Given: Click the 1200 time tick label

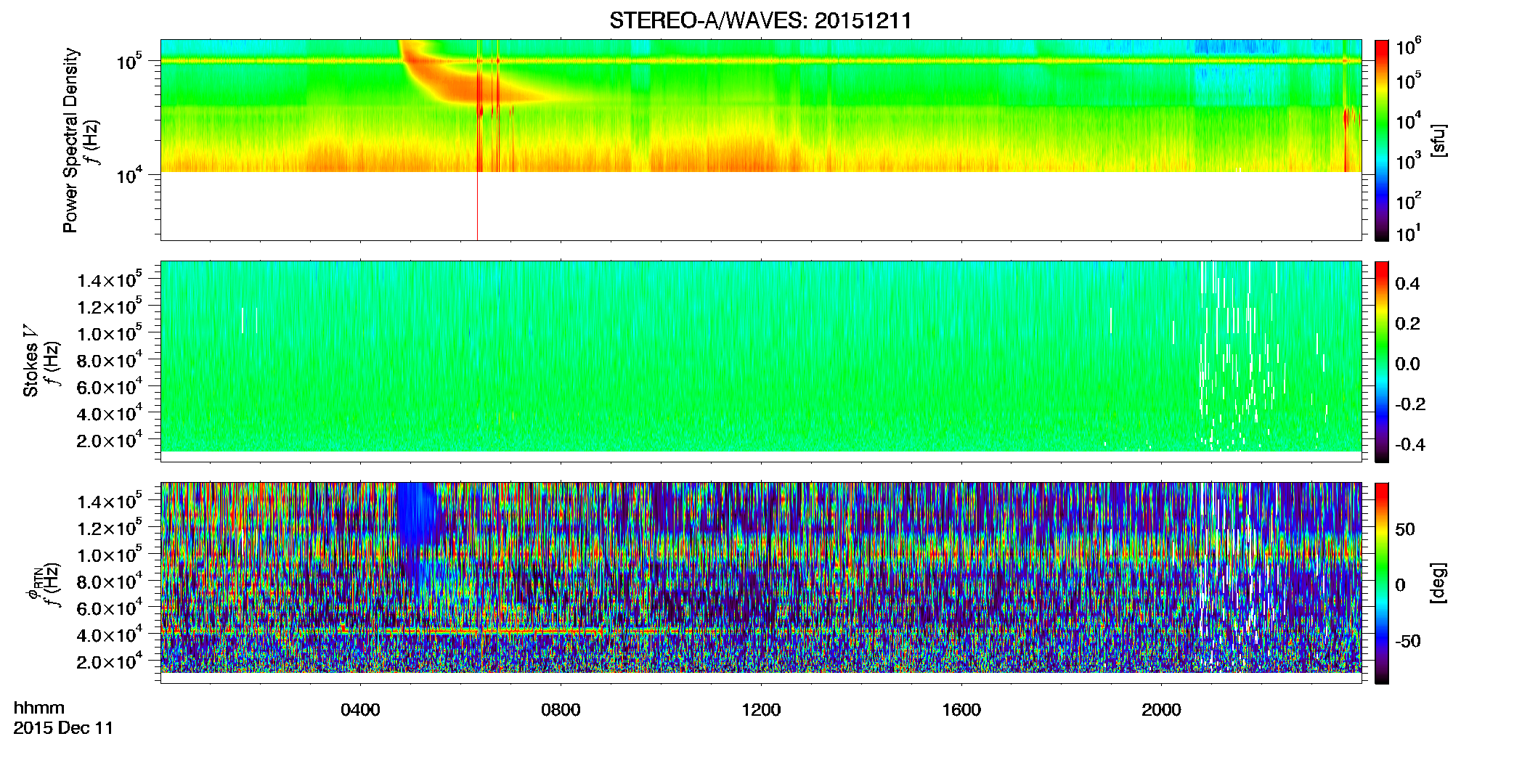Looking at the screenshot, I should [x=761, y=710].
